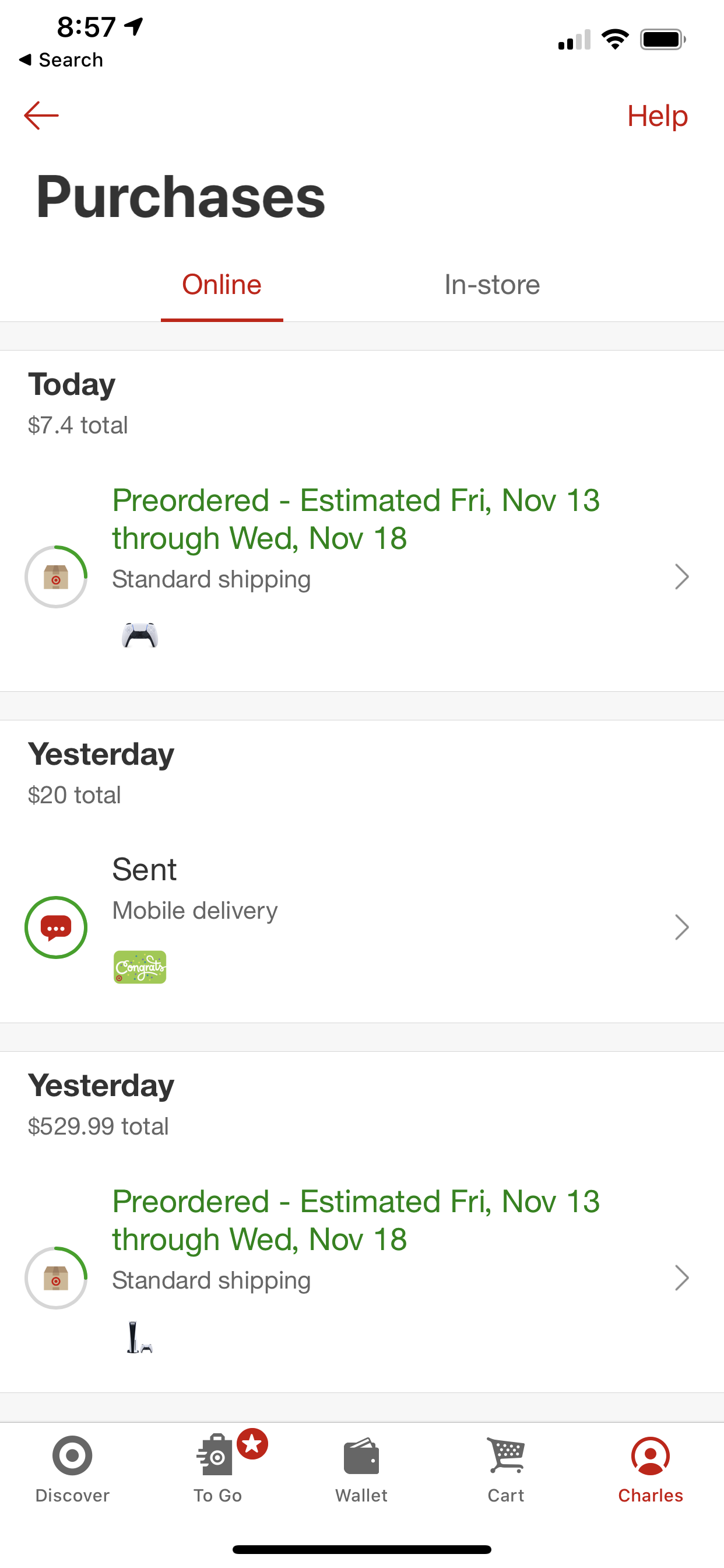Viewport: 724px width, 1568px height.
Task: Expand the $529.99 preorder chevron
Action: click(x=681, y=1277)
